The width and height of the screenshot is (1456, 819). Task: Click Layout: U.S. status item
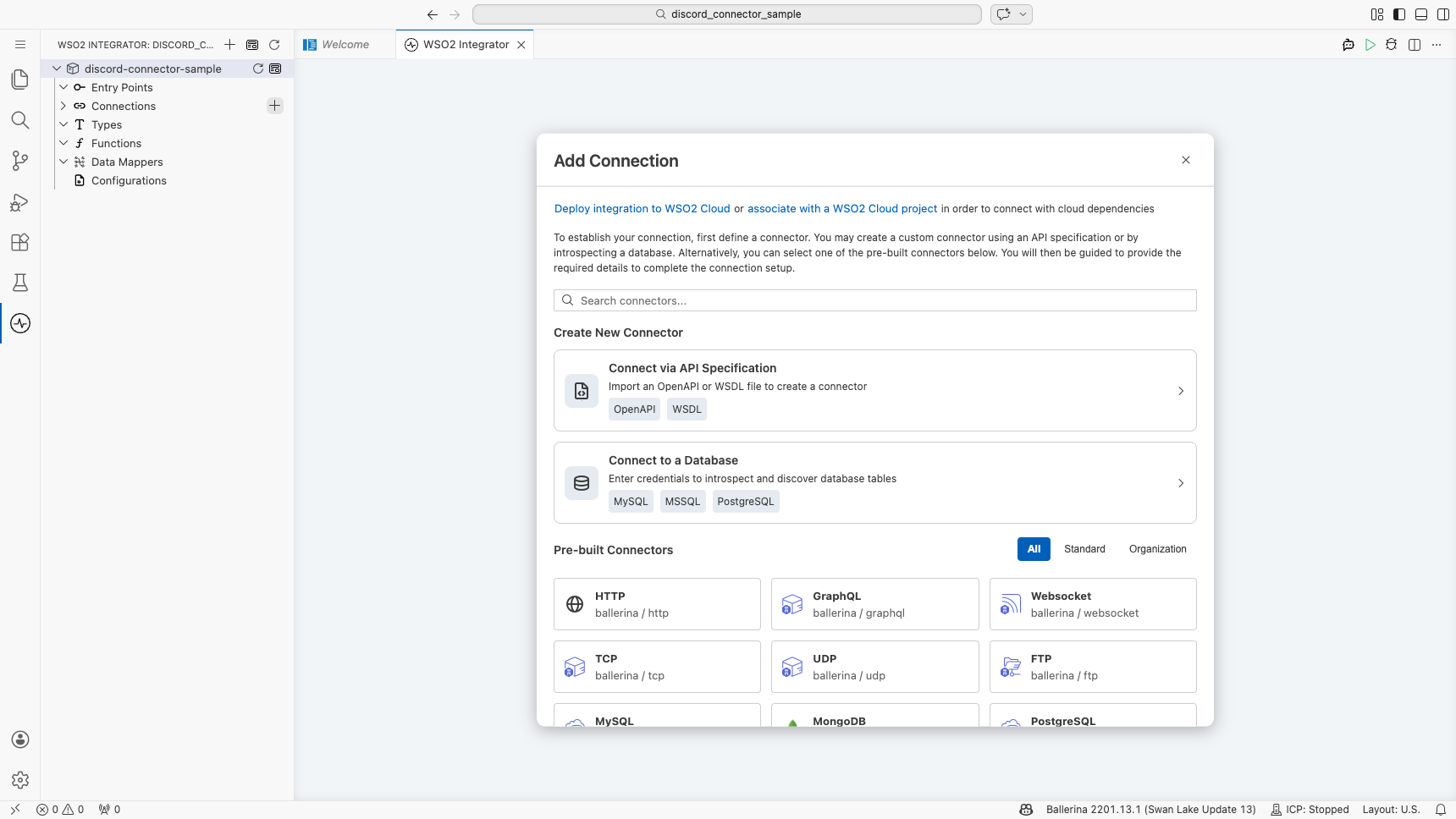click(1391, 810)
